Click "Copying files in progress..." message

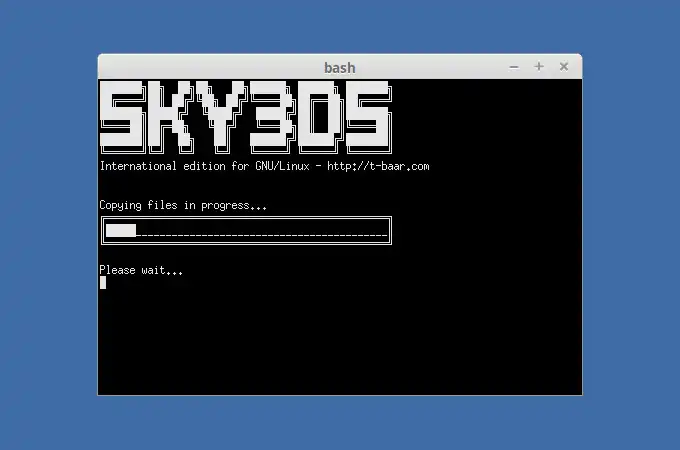point(183,205)
